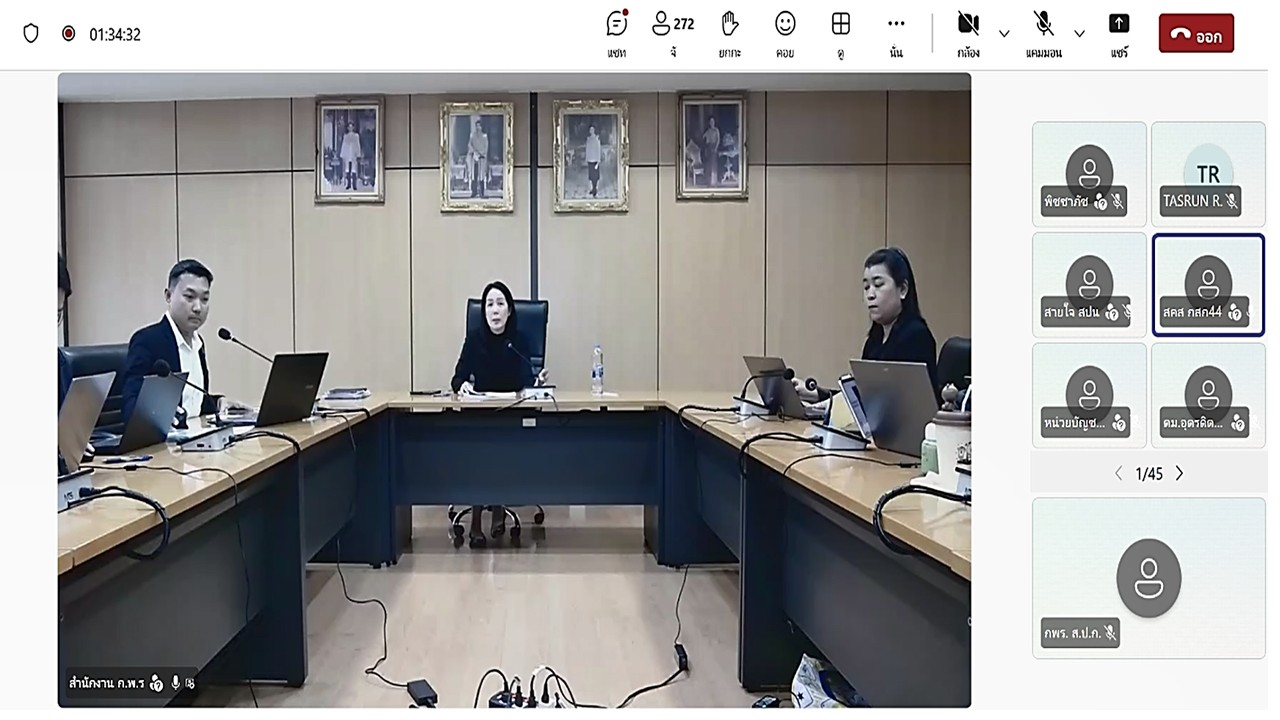Open the More actions ellipsis menu

[x=896, y=33]
